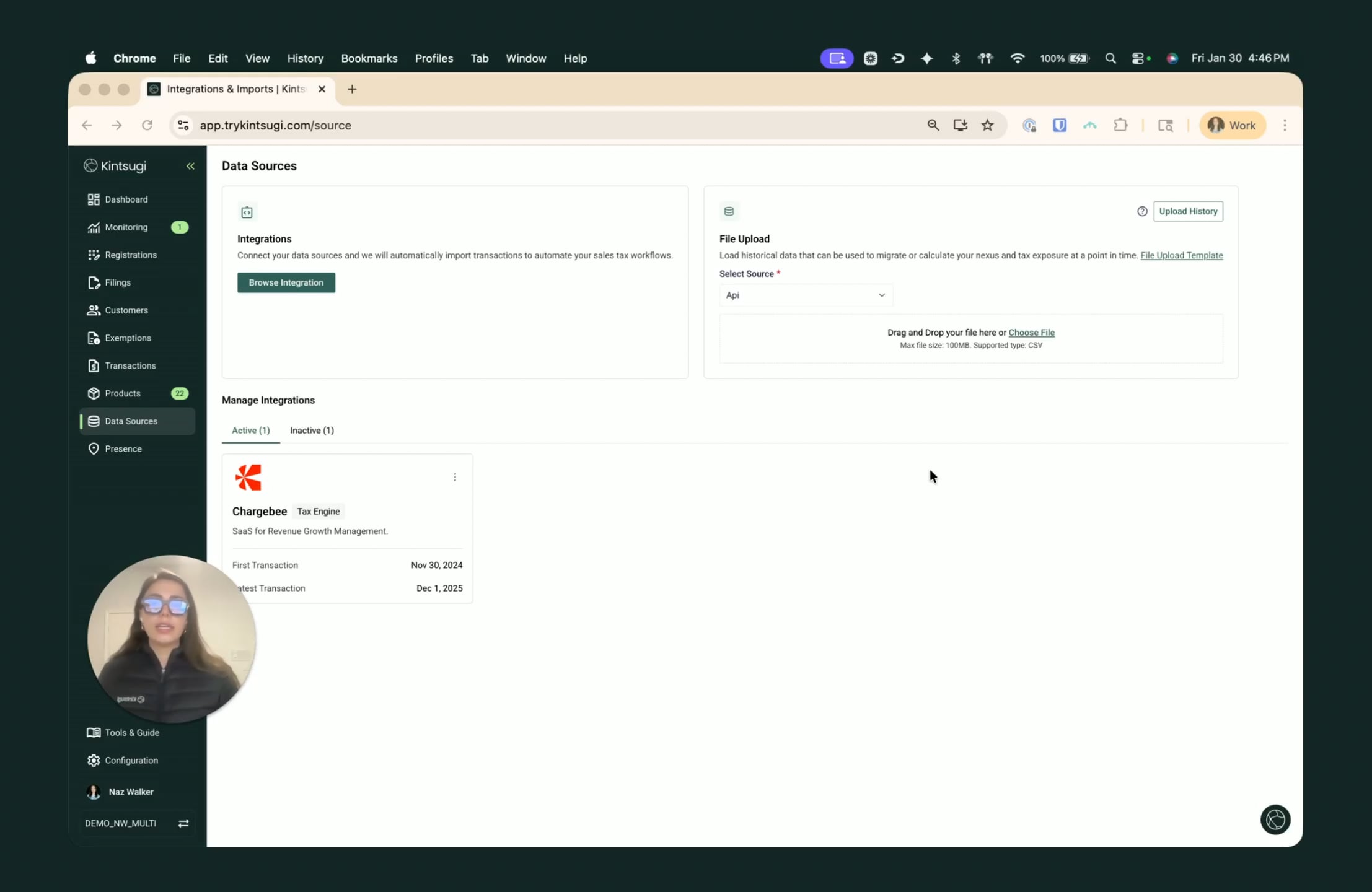Image resolution: width=1372 pixels, height=892 pixels.
Task: Switch to the Inactive (1) tab
Action: 312,431
